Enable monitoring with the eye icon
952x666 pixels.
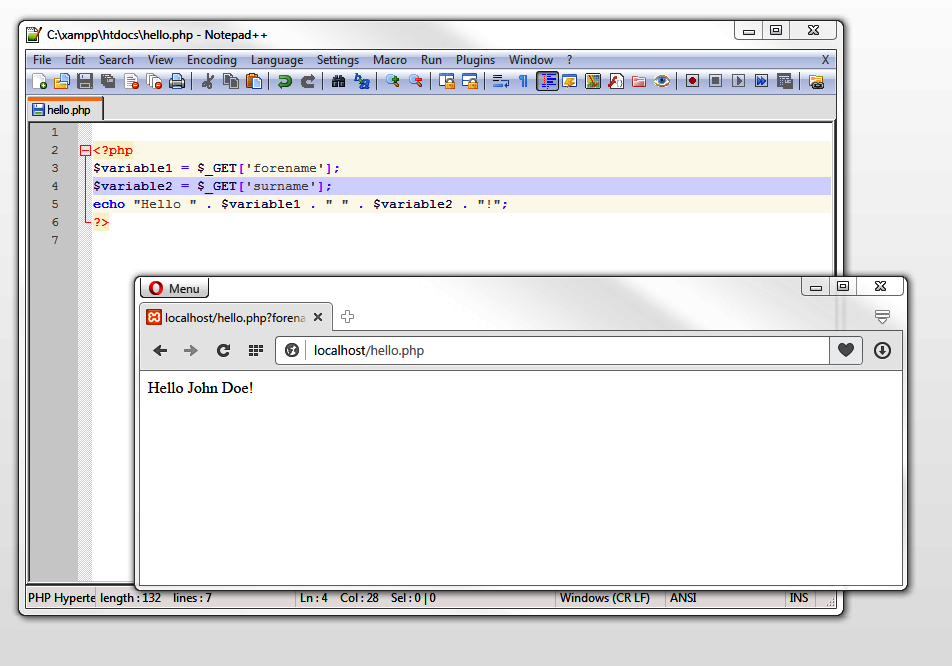pyautogui.click(x=661, y=81)
